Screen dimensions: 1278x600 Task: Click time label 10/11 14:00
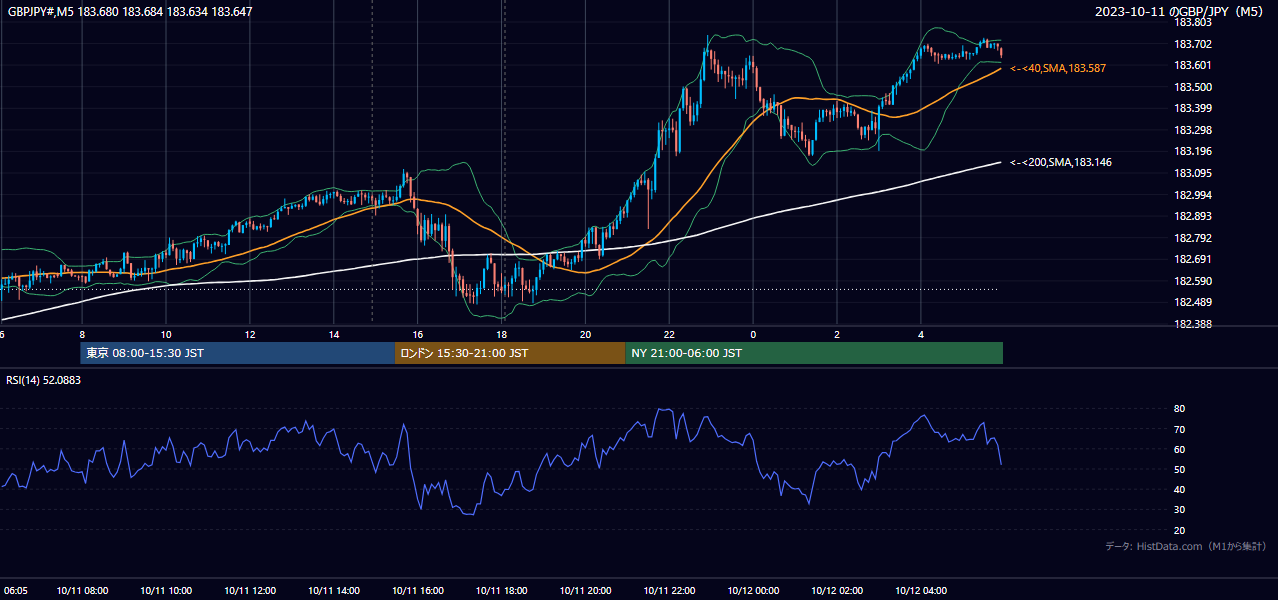[334, 591]
